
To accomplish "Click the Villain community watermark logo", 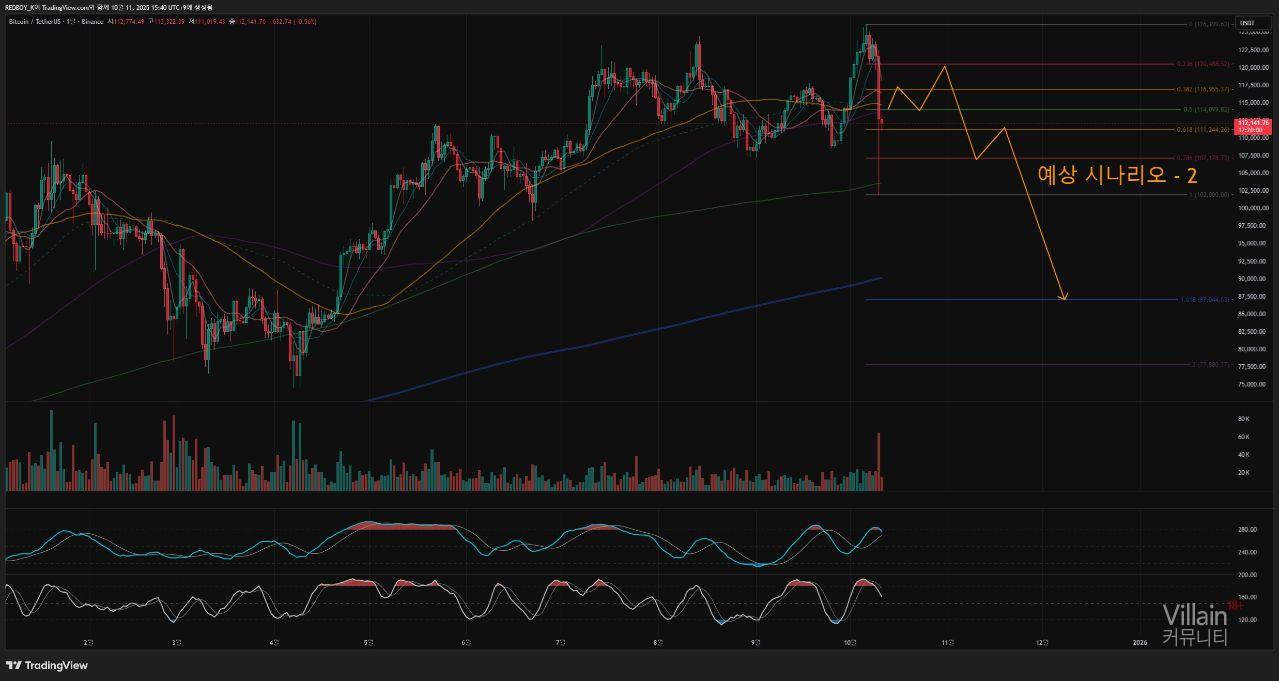I will point(1194,625).
